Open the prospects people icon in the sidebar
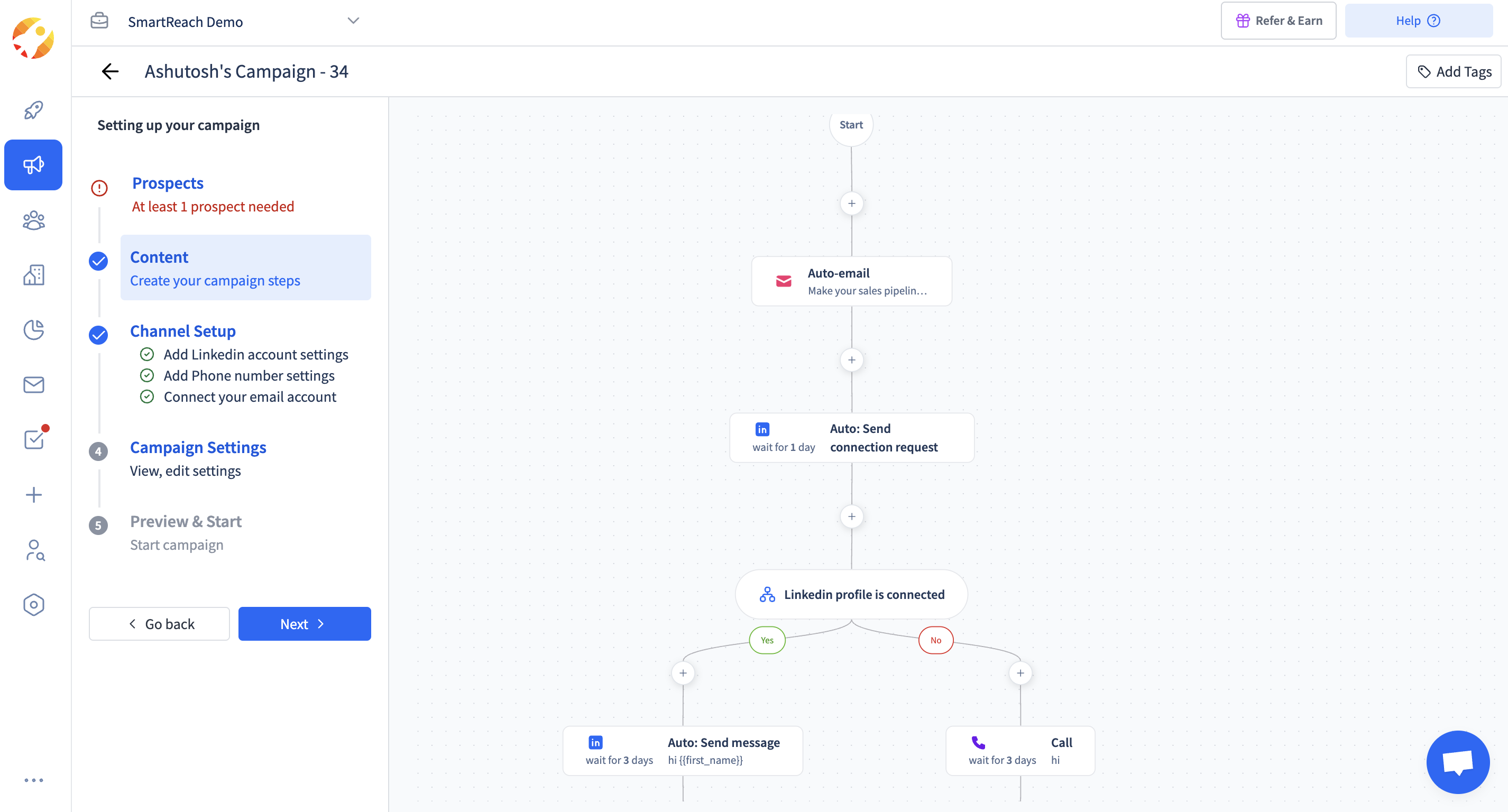 33,220
